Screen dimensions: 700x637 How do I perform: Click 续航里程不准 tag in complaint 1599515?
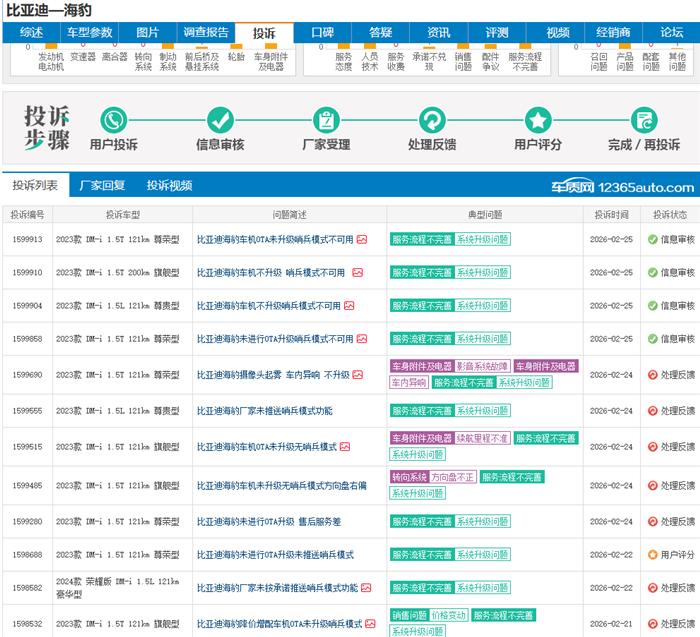tap(482, 438)
